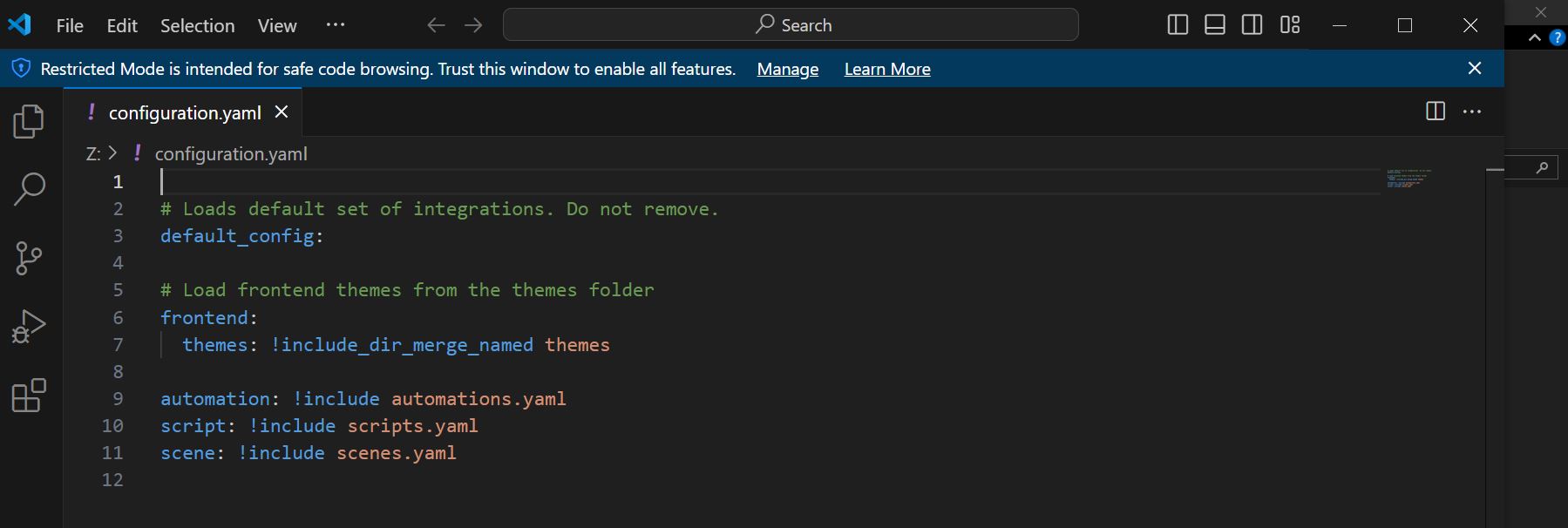Open the Extensions view
The image size is (1568, 528).
(29, 396)
